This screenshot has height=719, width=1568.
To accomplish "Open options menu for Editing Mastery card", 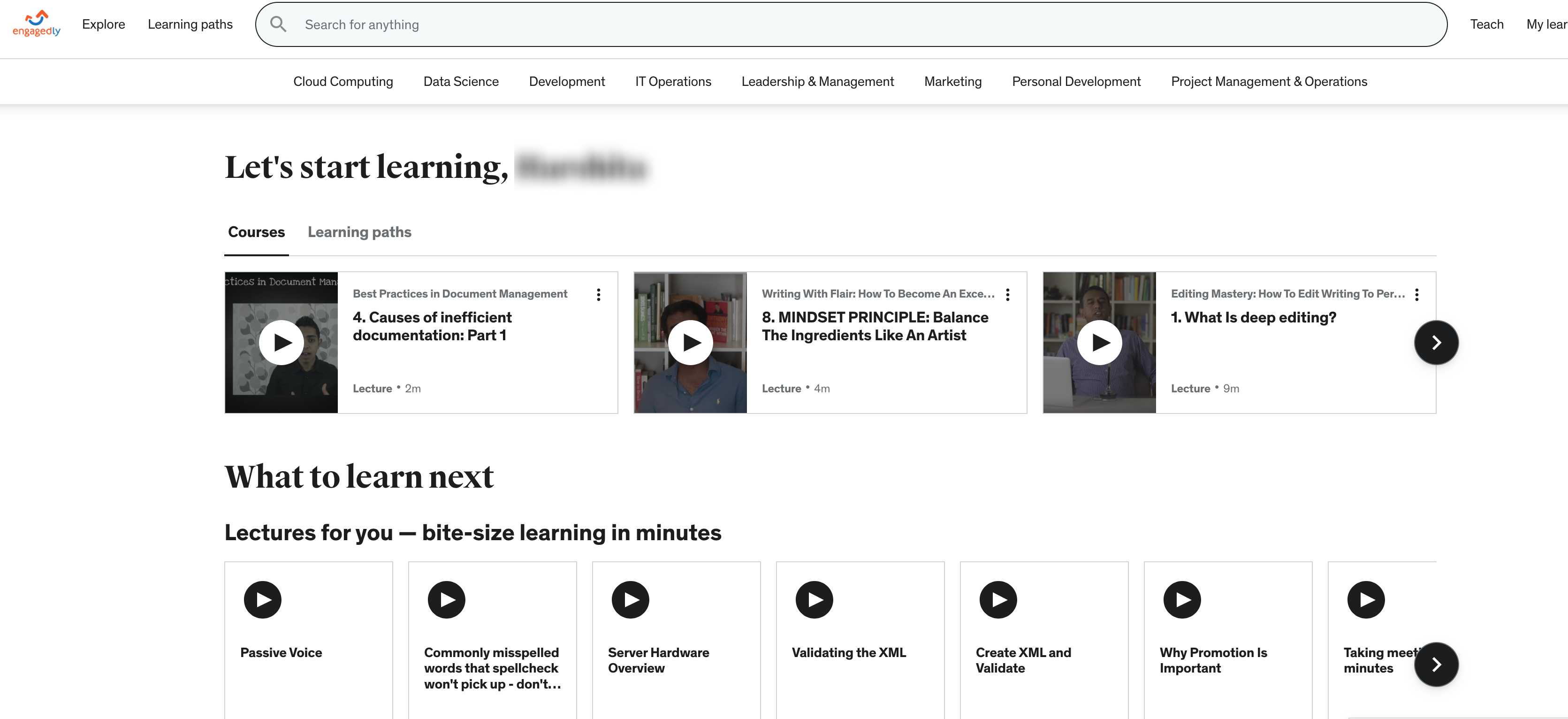I will point(1417,295).
